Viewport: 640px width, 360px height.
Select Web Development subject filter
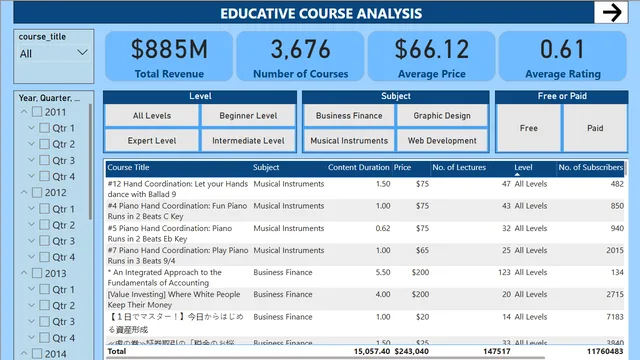pos(442,141)
